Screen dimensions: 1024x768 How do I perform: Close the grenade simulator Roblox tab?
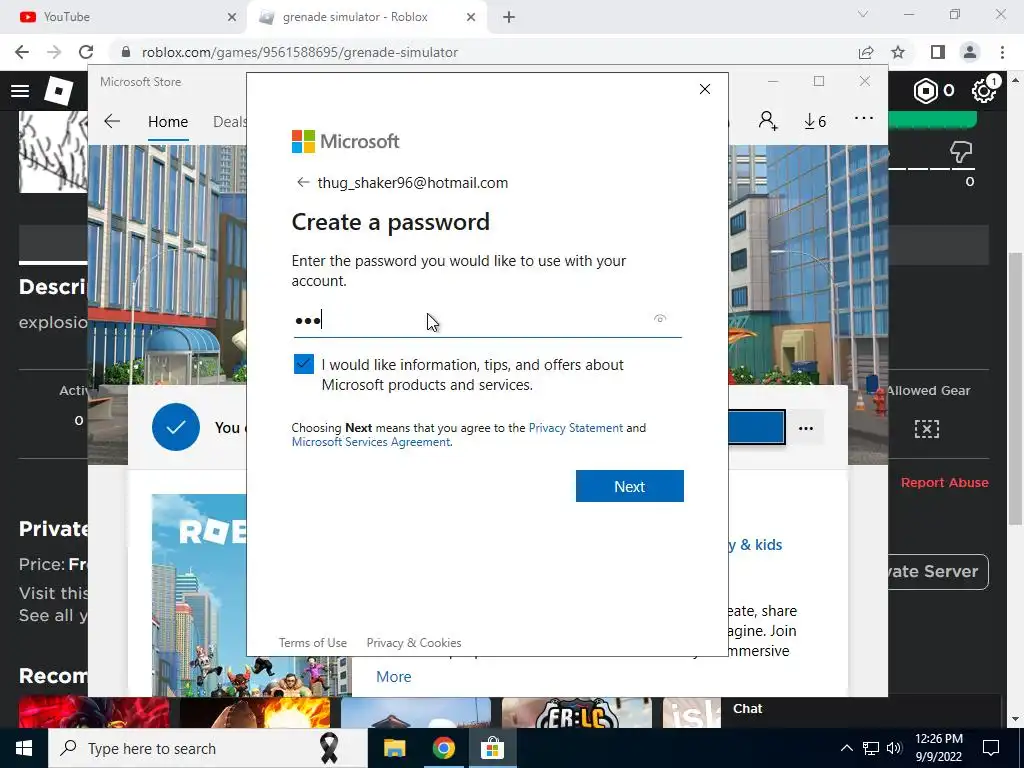(x=471, y=17)
